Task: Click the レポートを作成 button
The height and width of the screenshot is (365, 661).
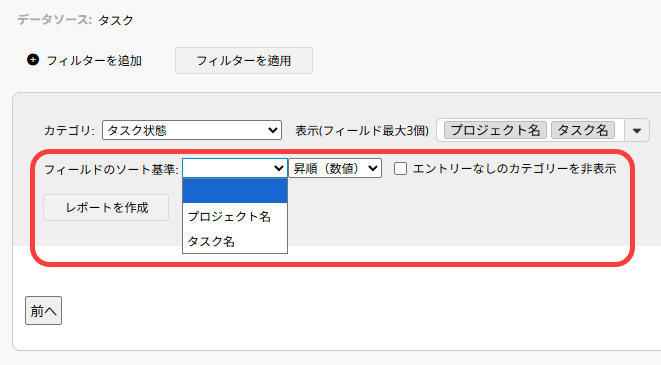Action: tap(106, 207)
